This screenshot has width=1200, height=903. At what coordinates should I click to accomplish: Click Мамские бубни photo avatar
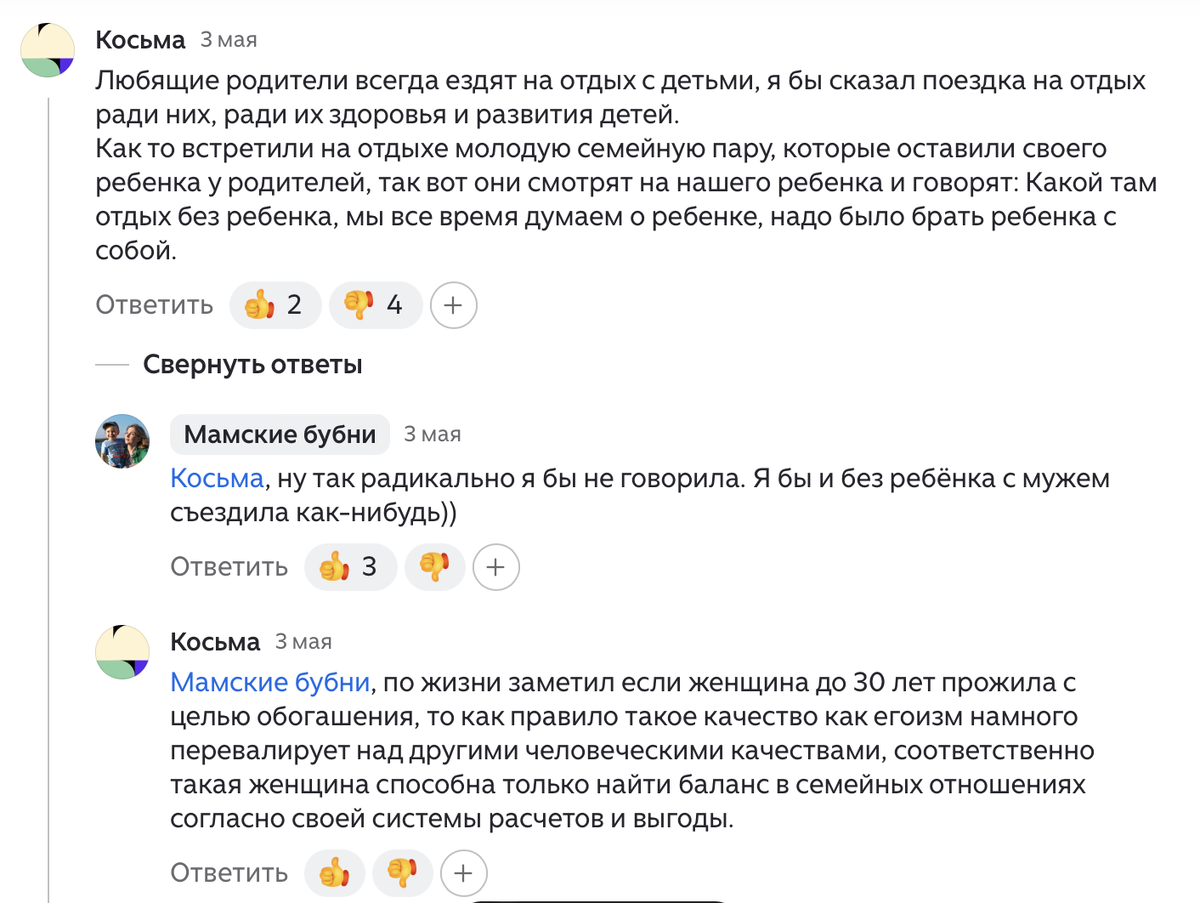click(x=122, y=441)
